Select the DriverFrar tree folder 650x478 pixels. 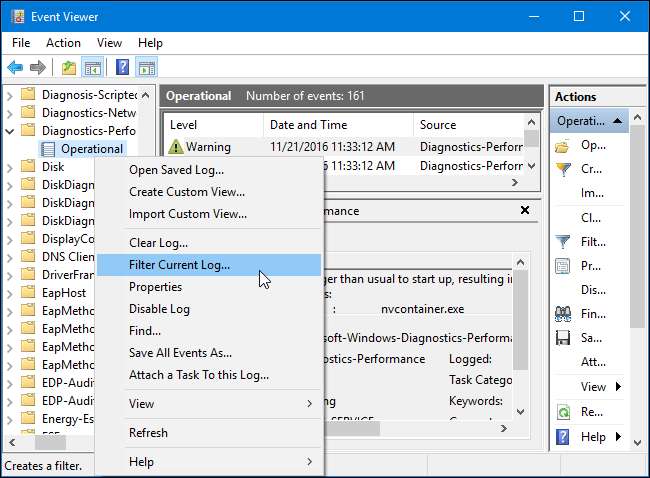[68, 274]
